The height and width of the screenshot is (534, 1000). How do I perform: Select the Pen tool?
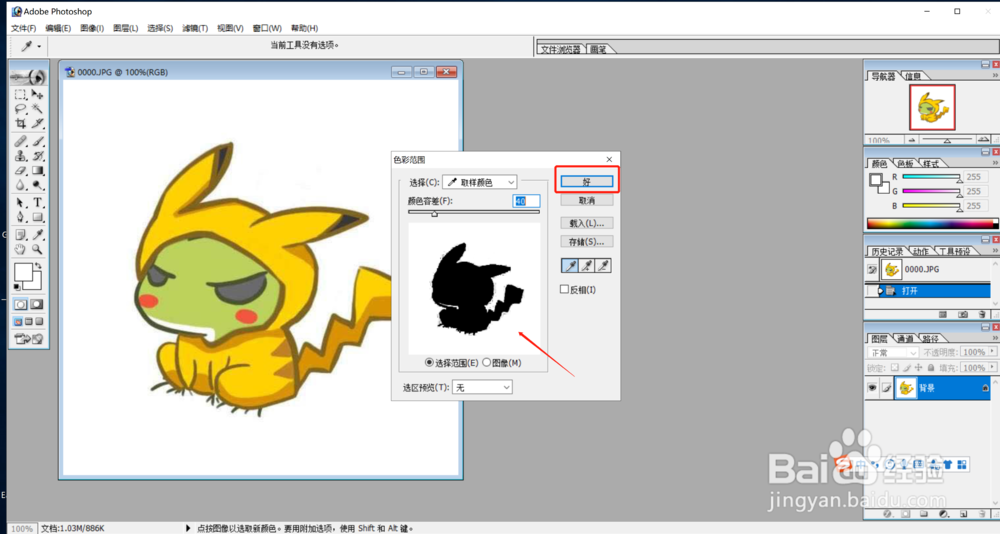pos(20,218)
